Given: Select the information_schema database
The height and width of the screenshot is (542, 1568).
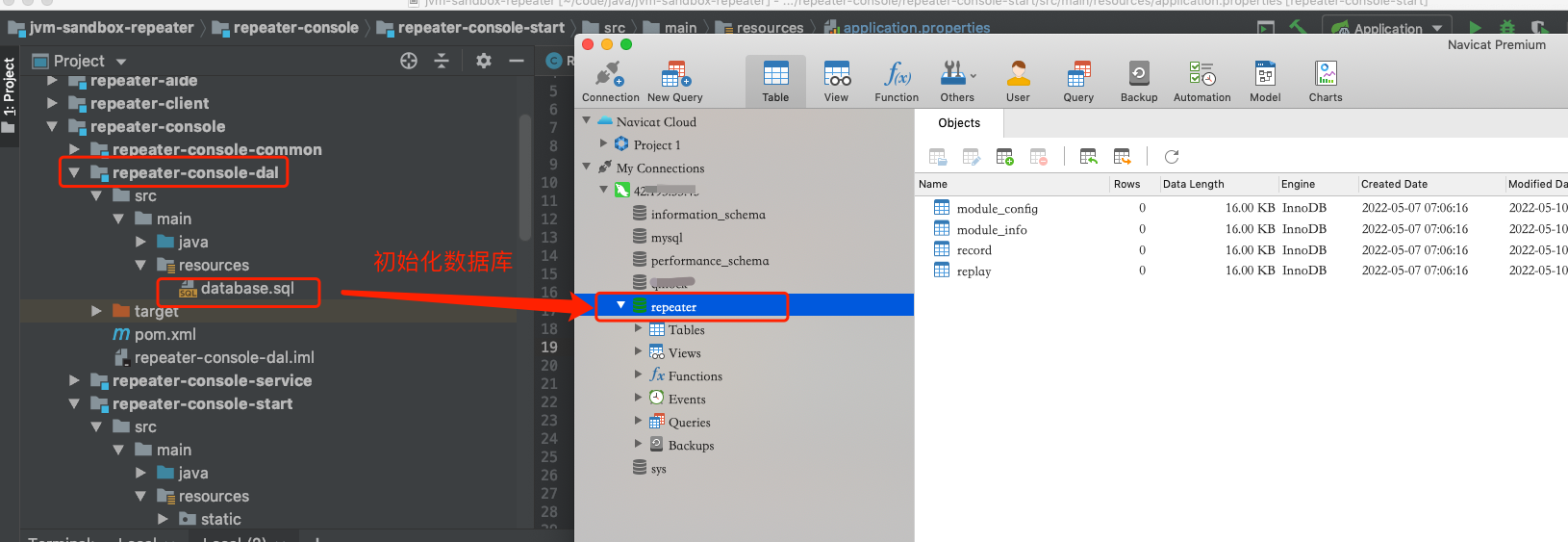Looking at the screenshot, I should (x=708, y=215).
